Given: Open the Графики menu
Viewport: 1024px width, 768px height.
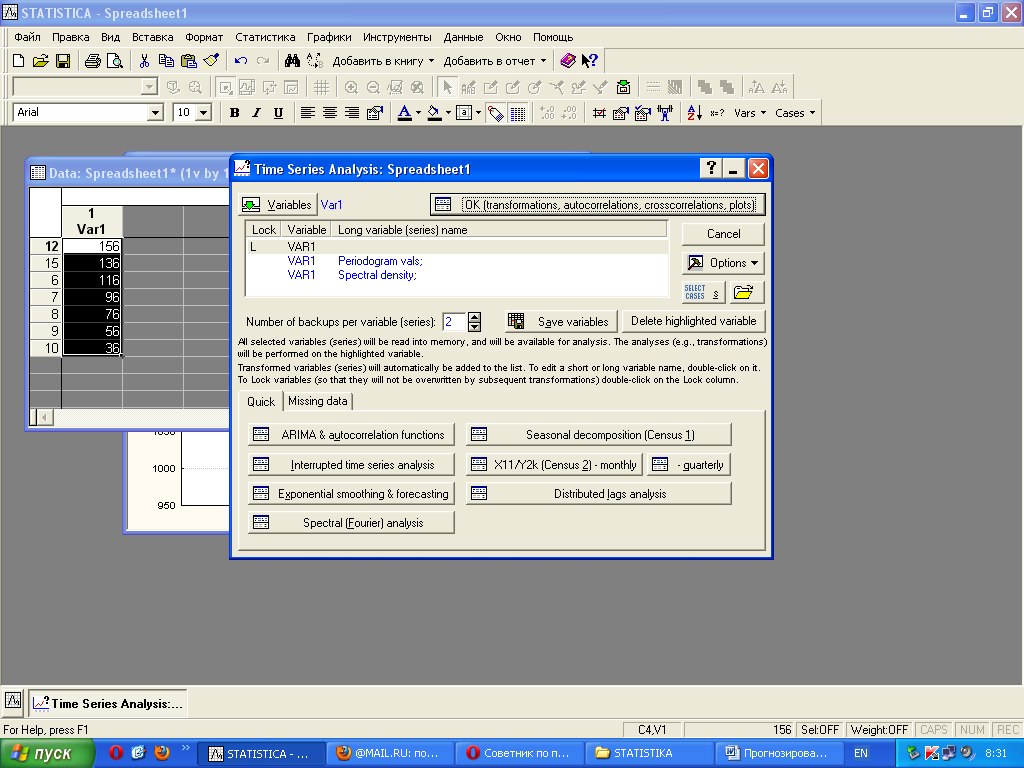Looking at the screenshot, I should pyautogui.click(x=329, y=37).
